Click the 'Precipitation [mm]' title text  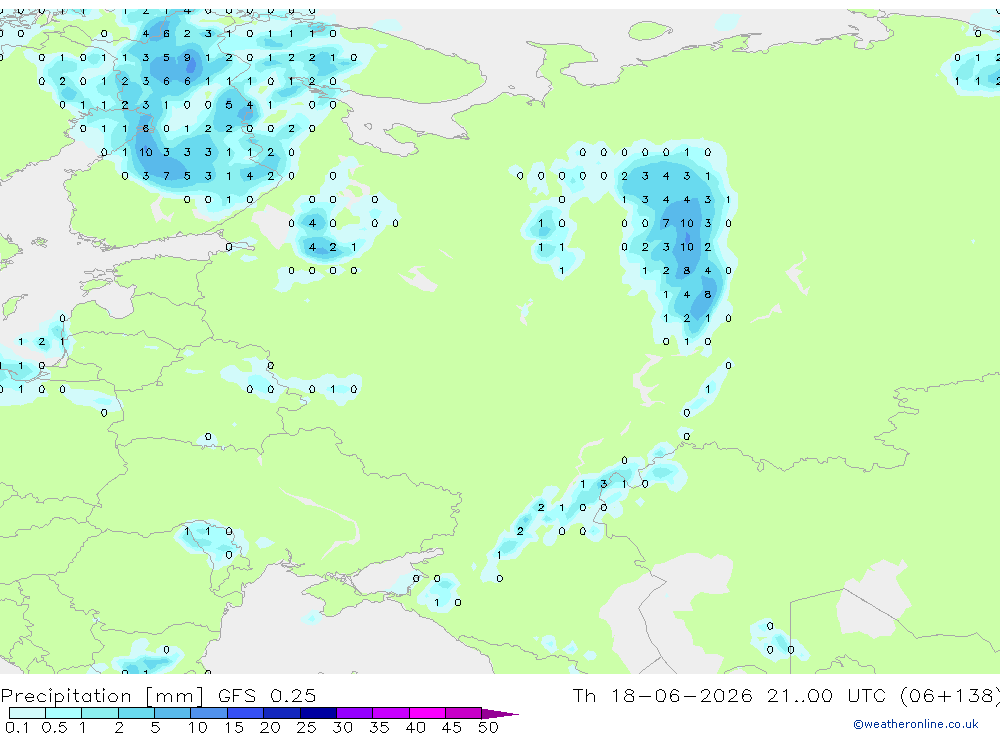coord(102,696)
